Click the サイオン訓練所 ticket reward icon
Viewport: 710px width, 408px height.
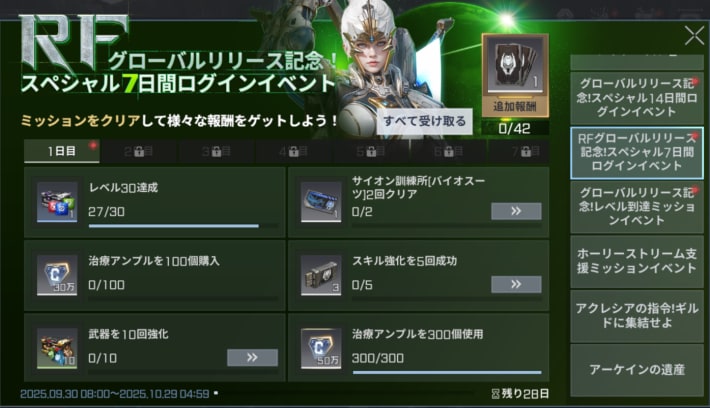pos(321,202)
